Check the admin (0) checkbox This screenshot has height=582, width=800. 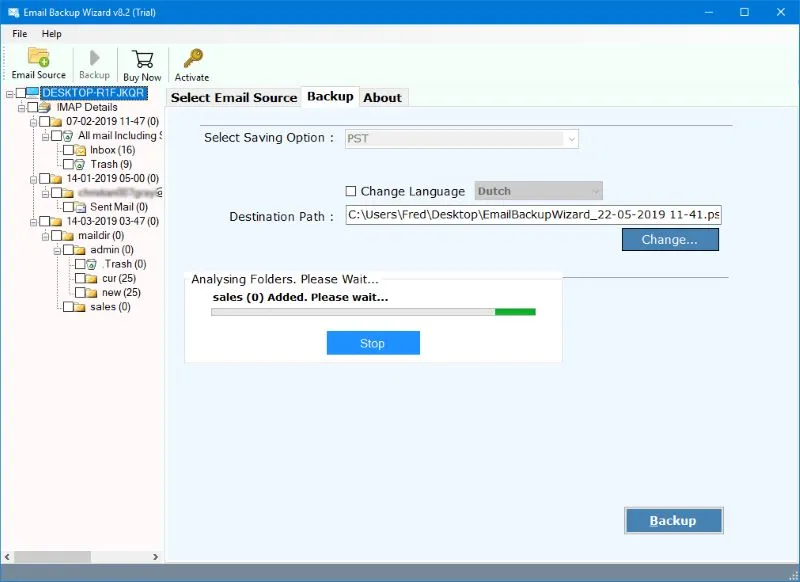[x=68, y=250]
